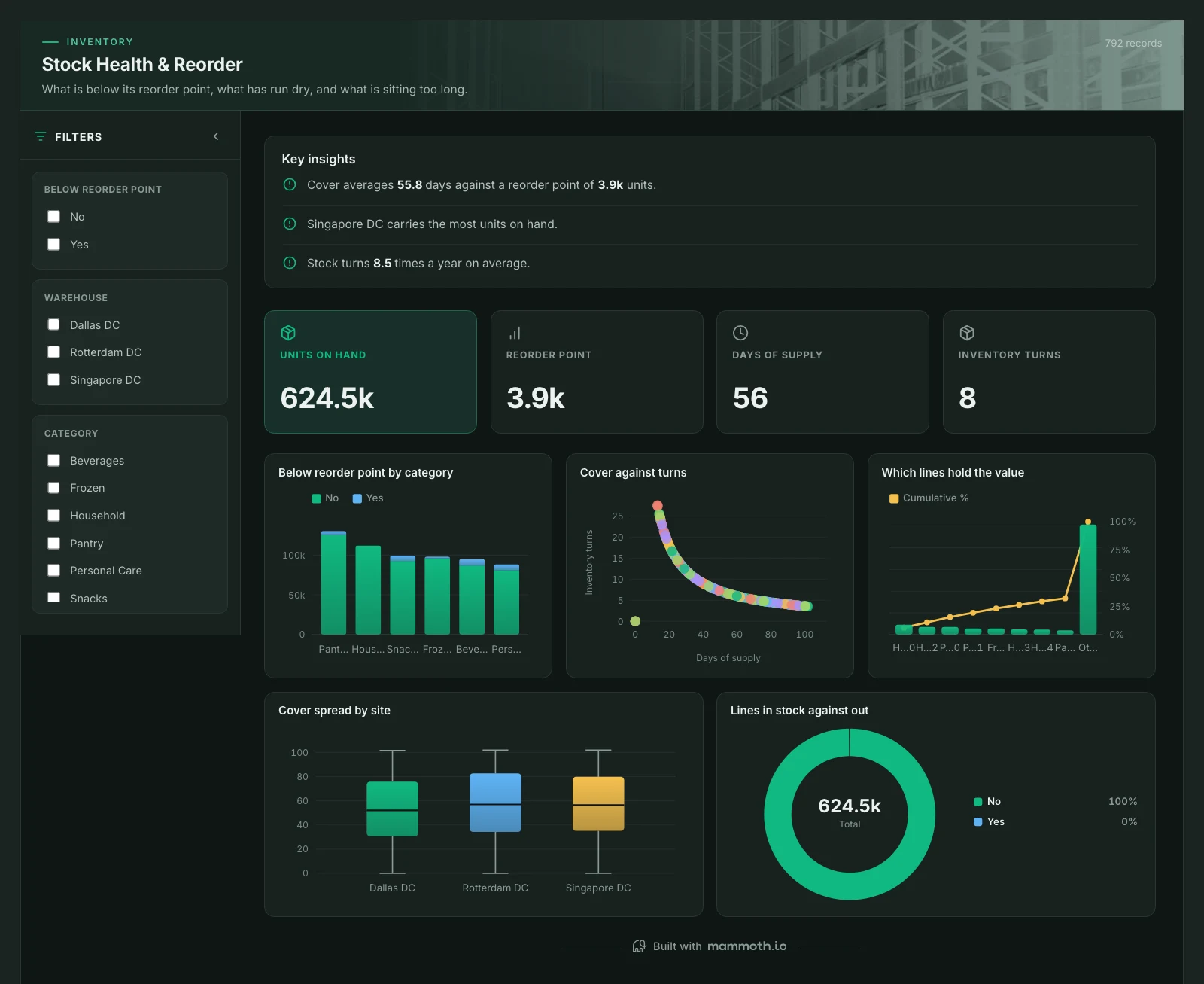Click the mammoth logo icon in footer

(x=639, y=946)
